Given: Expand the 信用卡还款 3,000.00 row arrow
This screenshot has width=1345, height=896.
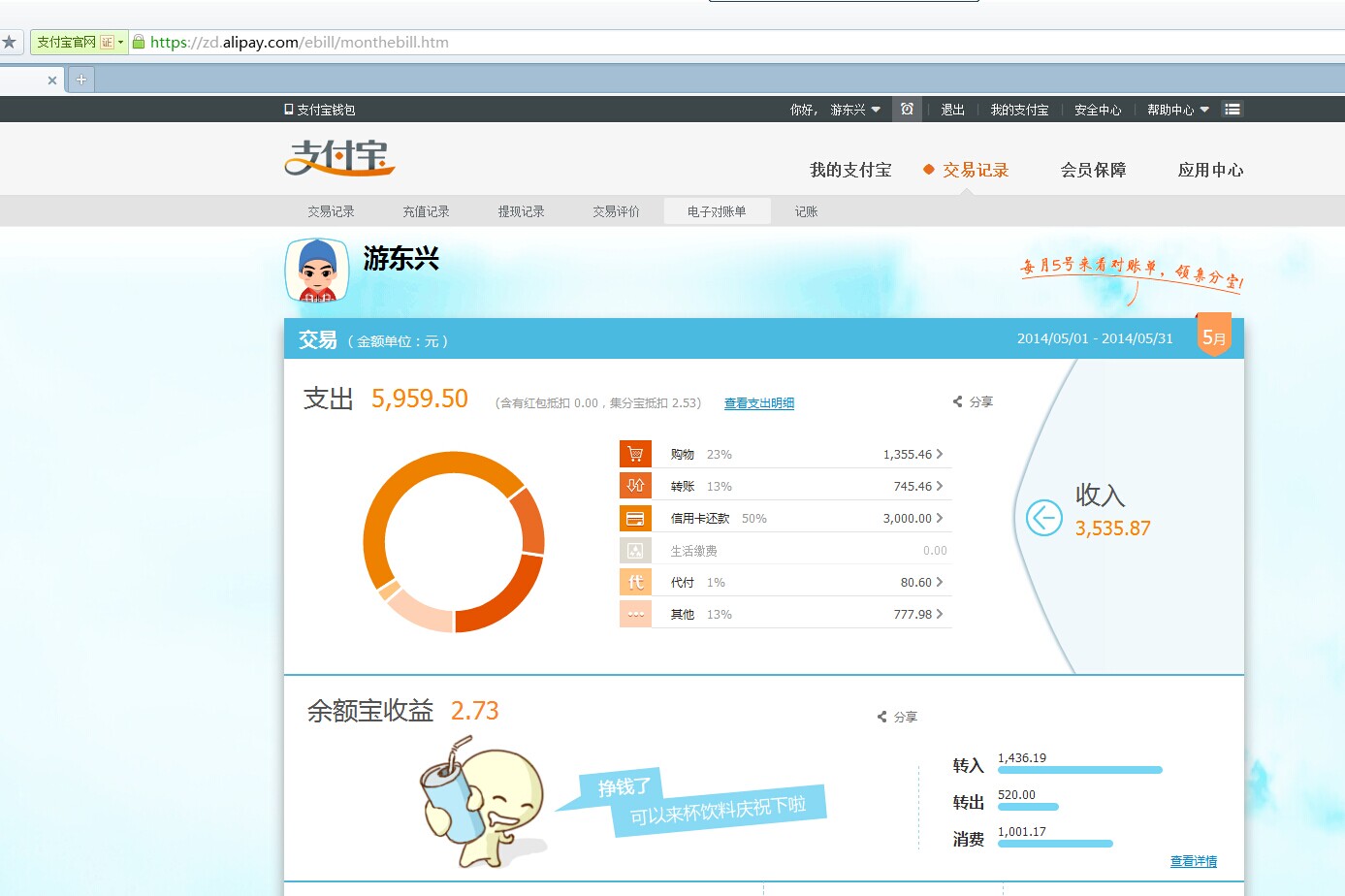Looking at the screenshot, I should 940,518.
